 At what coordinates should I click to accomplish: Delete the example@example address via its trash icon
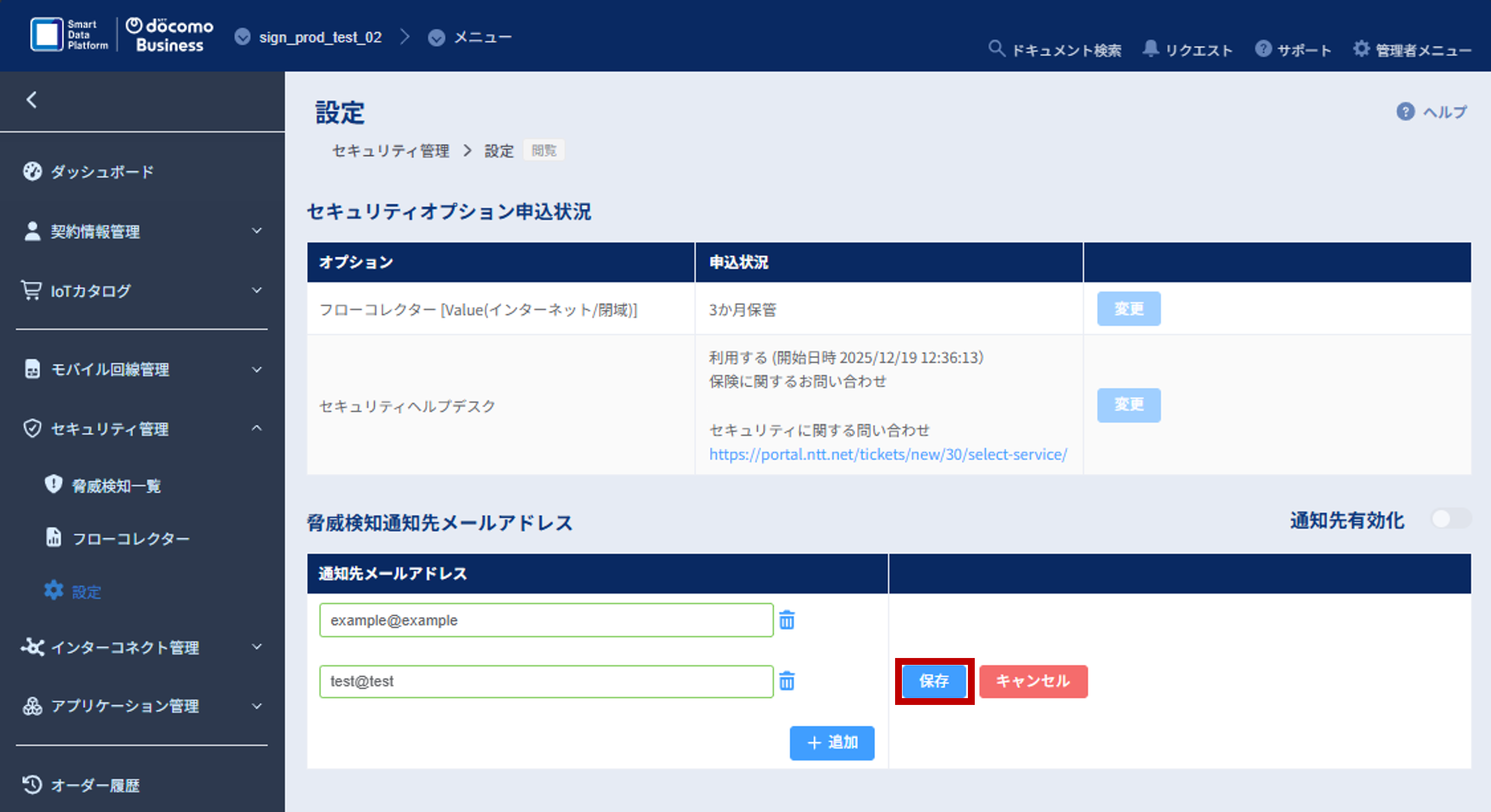coord(788,620)
